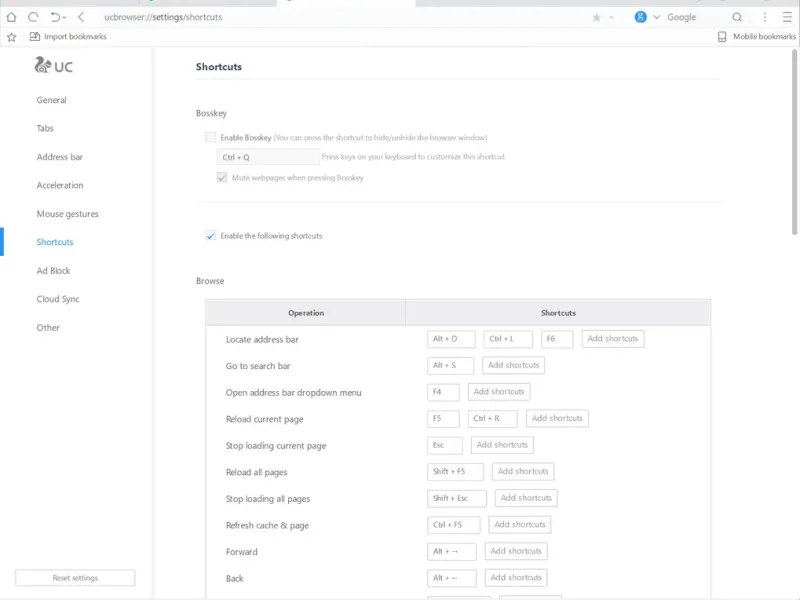Click the bookmarks bar star icon

(x=12, y=37)
